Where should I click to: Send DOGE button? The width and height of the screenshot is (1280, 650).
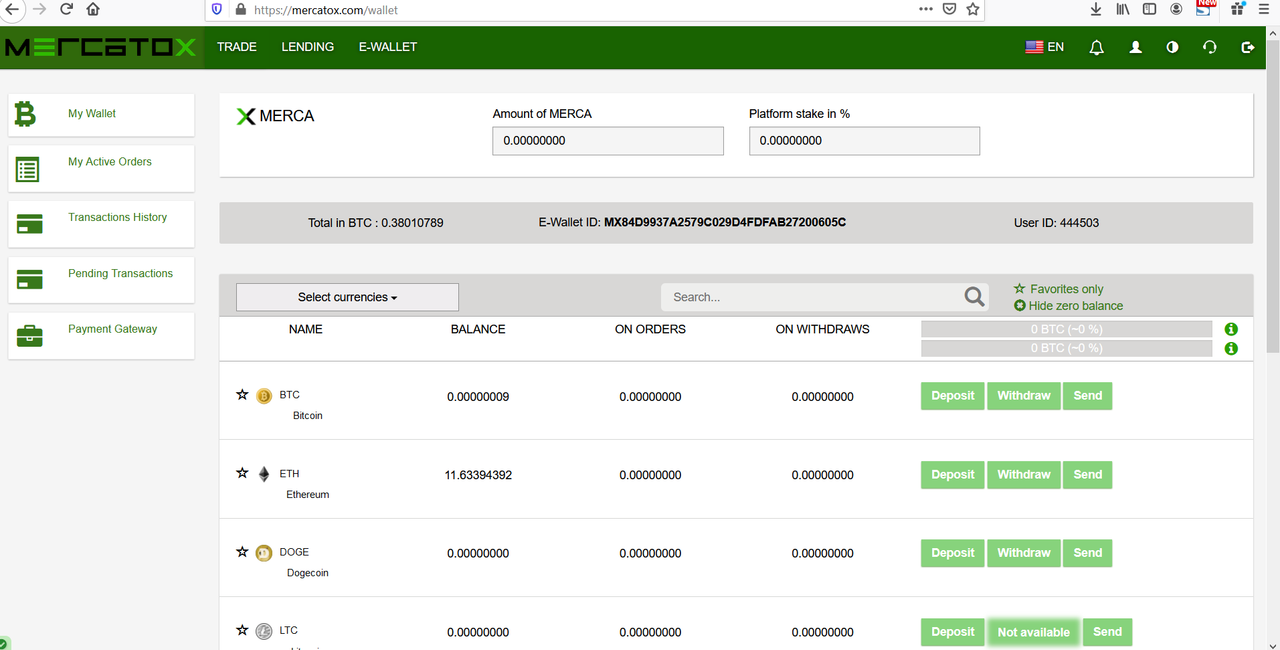1088,553
